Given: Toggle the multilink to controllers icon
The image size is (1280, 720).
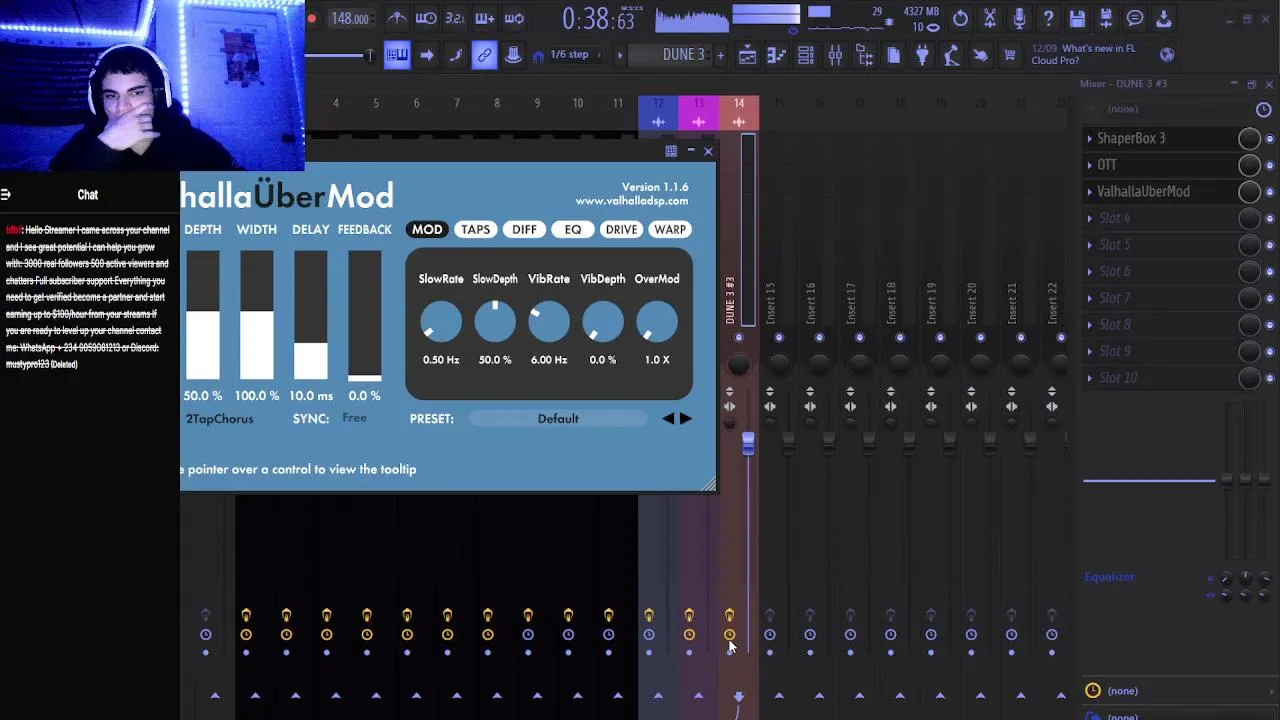Looking at the screenshot, I should [x=485, y=55].
